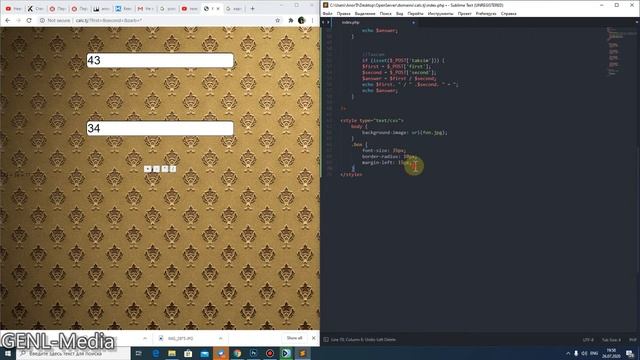Open Task View on the taskbar
Image resolution: width=640 pixels, height=360 pixels.
139,353
